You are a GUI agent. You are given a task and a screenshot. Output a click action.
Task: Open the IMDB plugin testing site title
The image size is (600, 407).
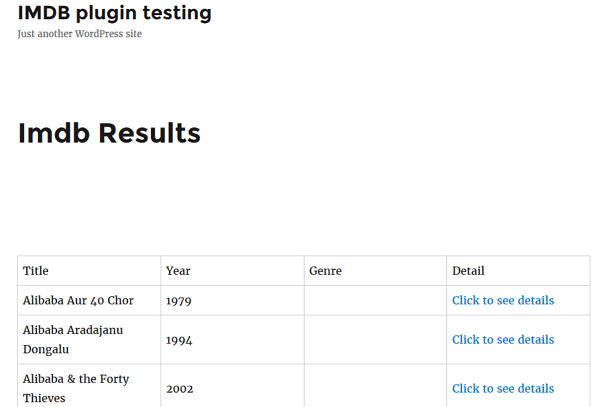click(114, 13)
